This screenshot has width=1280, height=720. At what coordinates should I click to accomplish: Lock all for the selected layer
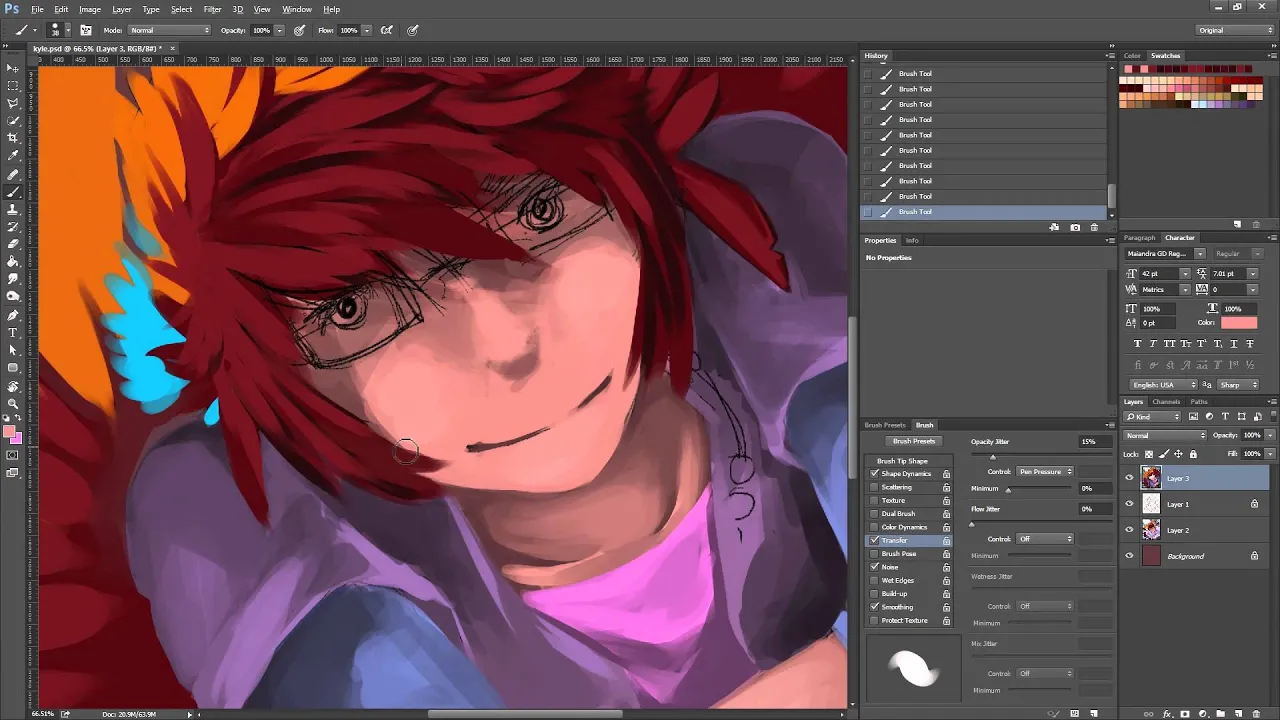pyautogui.click(x=1193, y=454)
